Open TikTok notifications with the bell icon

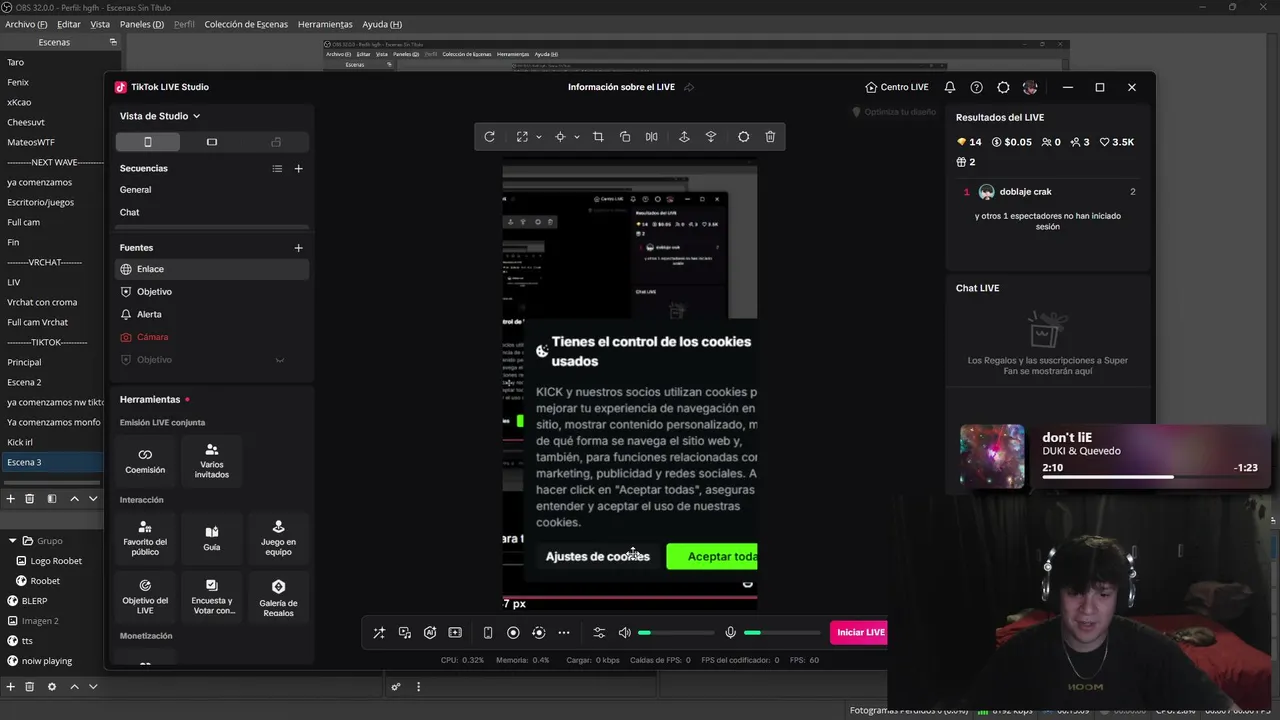950,87
